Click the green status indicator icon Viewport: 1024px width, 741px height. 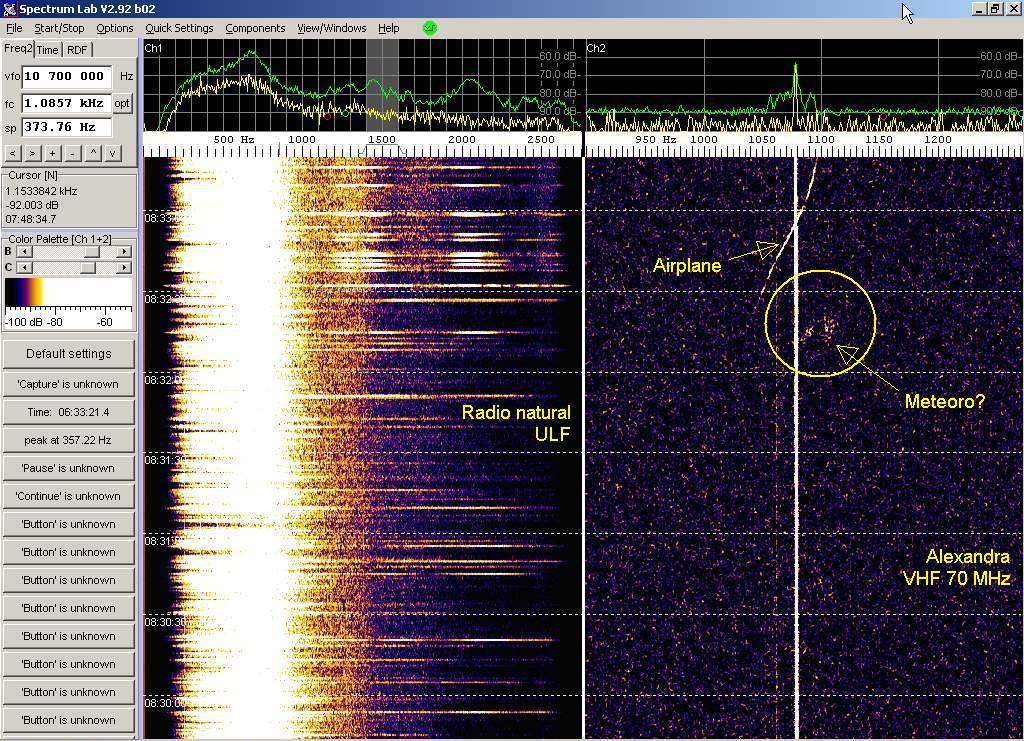point(430,28)
